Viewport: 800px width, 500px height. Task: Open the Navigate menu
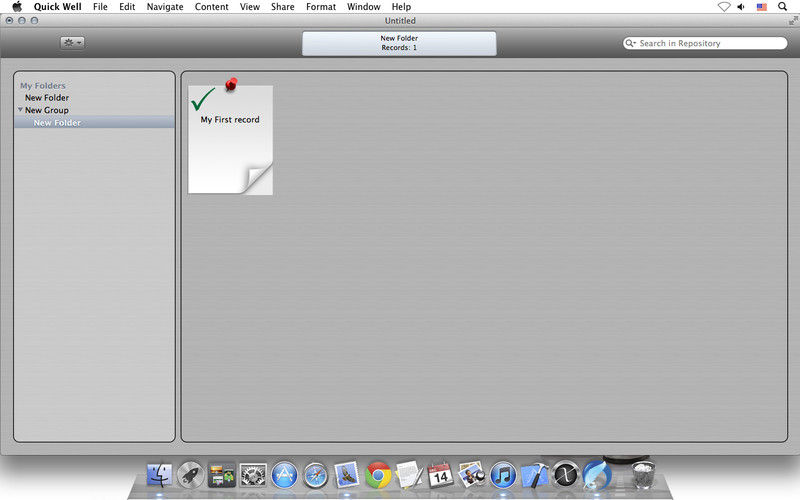point(165,7)
